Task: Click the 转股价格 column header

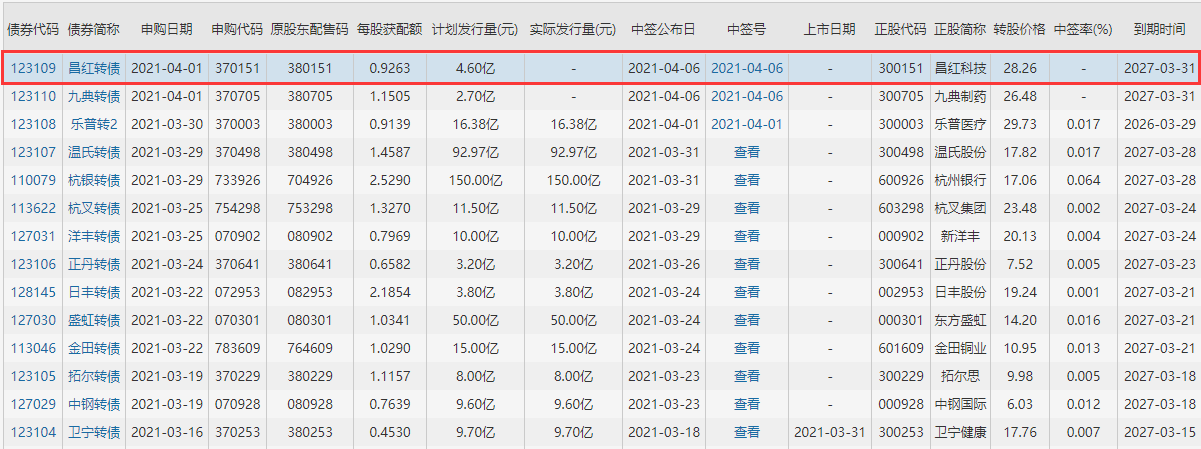Action: [1019, 30]
